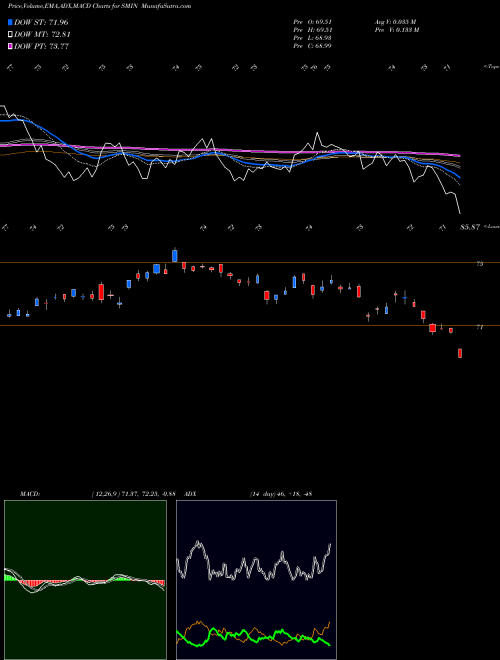Click the ADX (14 day) values text
The width and height of the screenshot is (500, 660).
[x=281, y=494]
